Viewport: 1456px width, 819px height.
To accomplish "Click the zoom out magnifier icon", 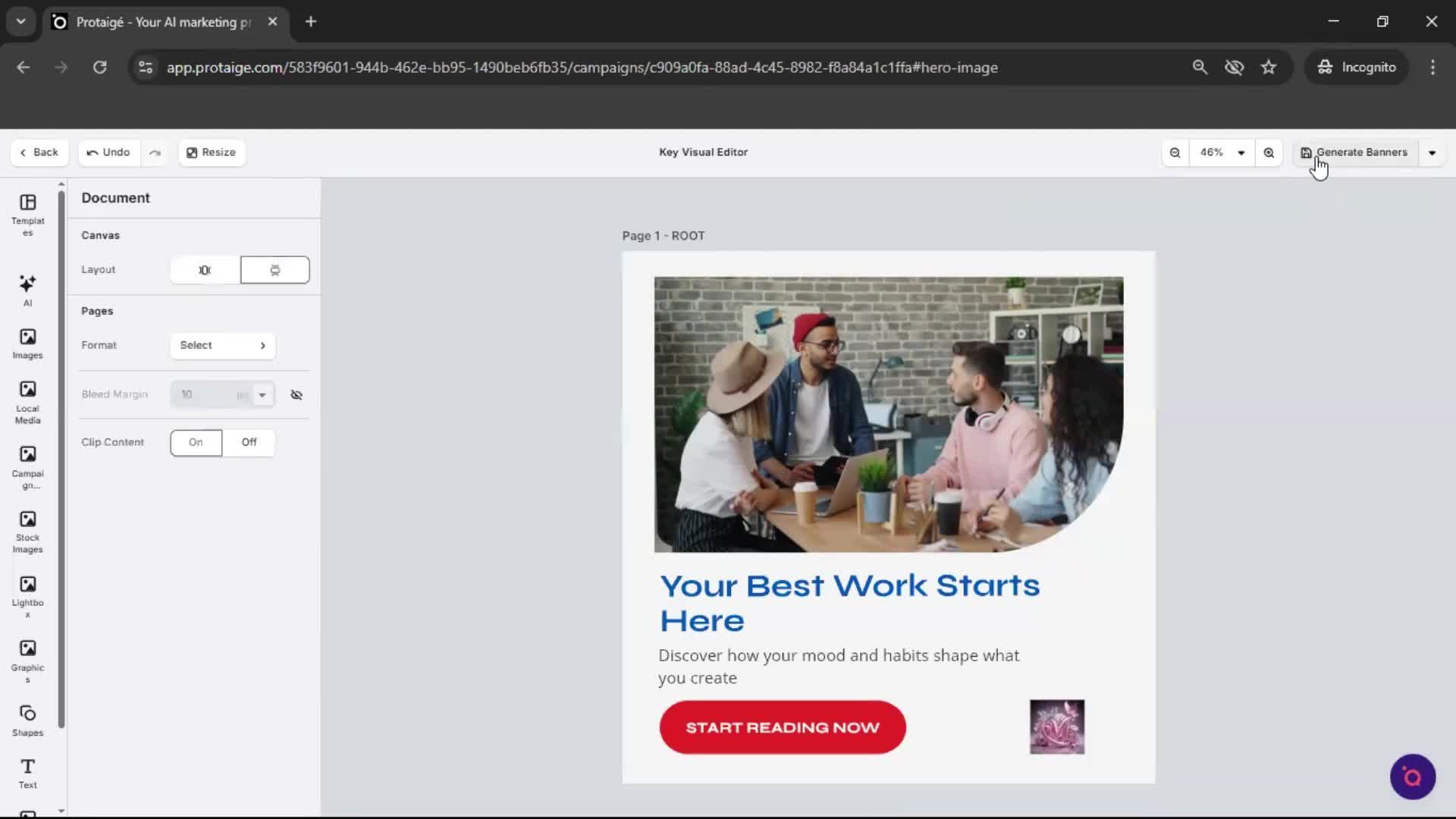I will tap(1175, 152).
